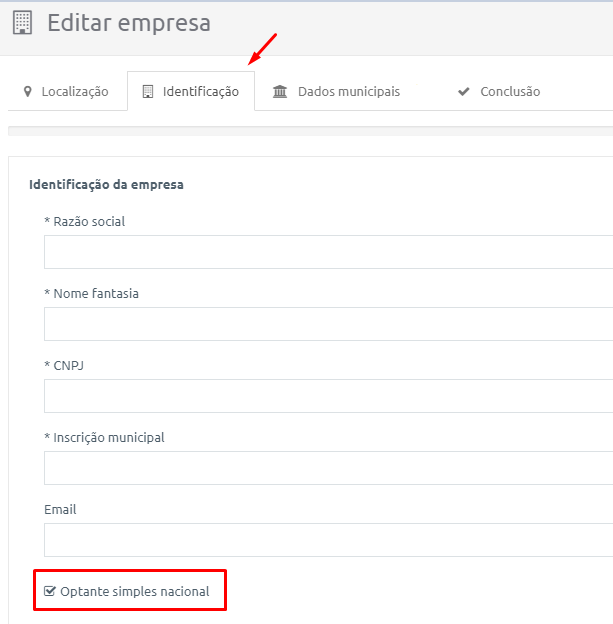The image size is (613, 624).
Task: Click the Email label
Action: click(x=60, y=510)
